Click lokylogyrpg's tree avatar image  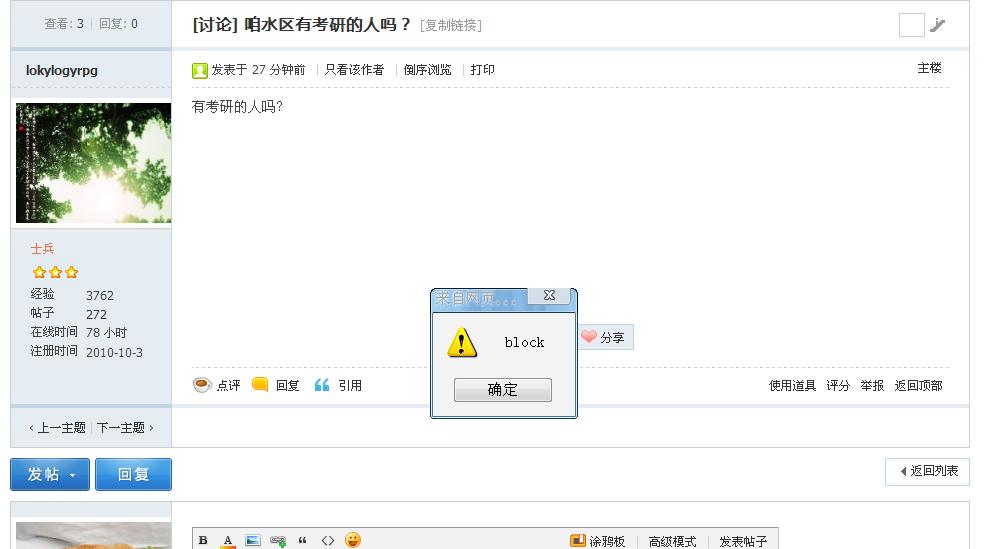click(93, 163)
